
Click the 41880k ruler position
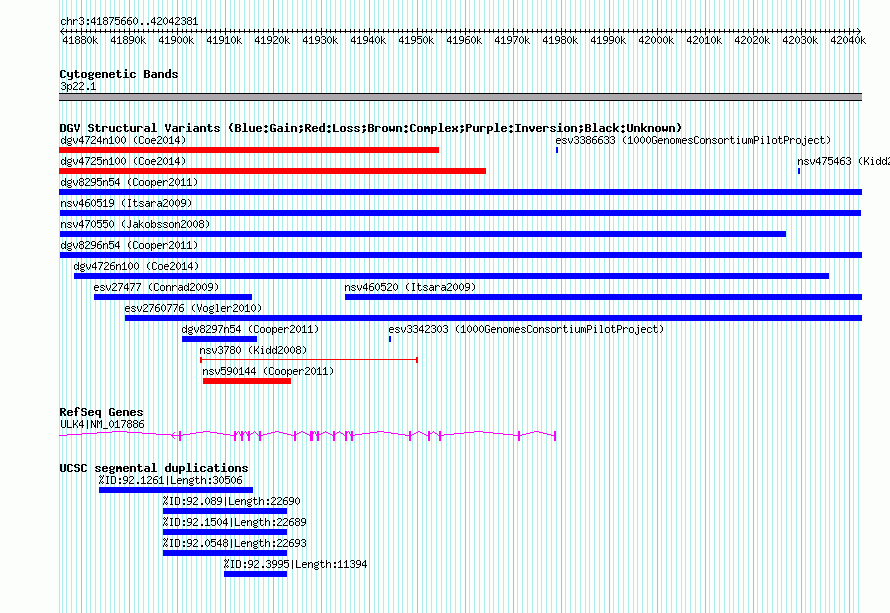[80, 40]
